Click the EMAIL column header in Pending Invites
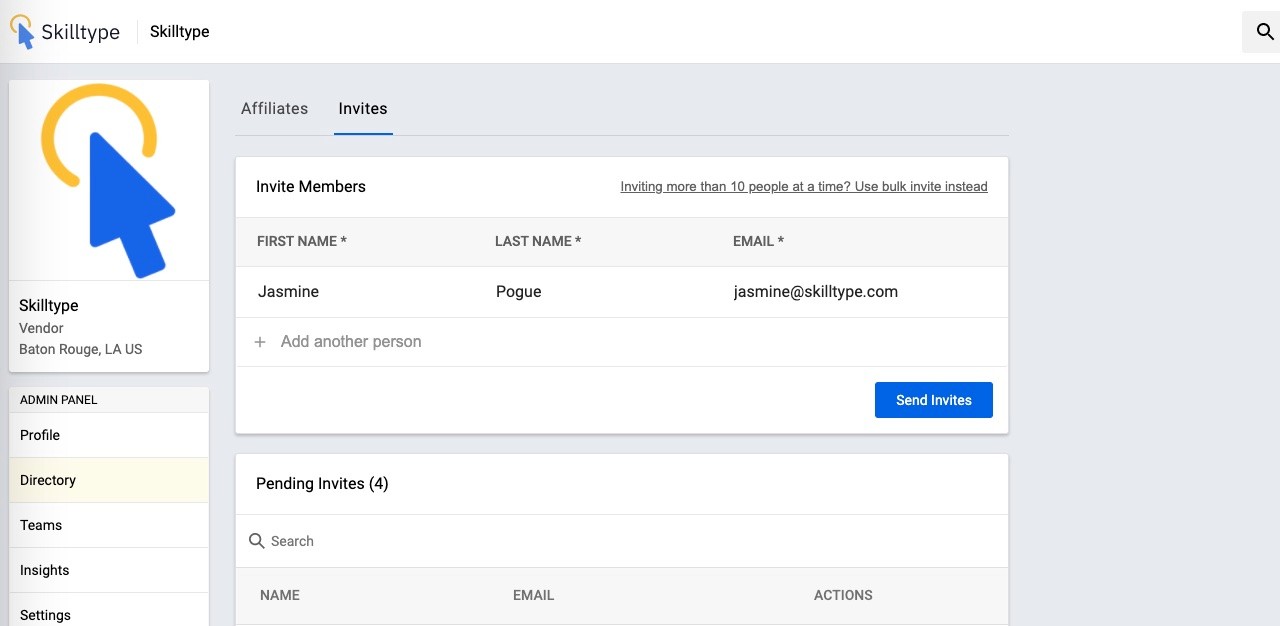 (533, 595)
